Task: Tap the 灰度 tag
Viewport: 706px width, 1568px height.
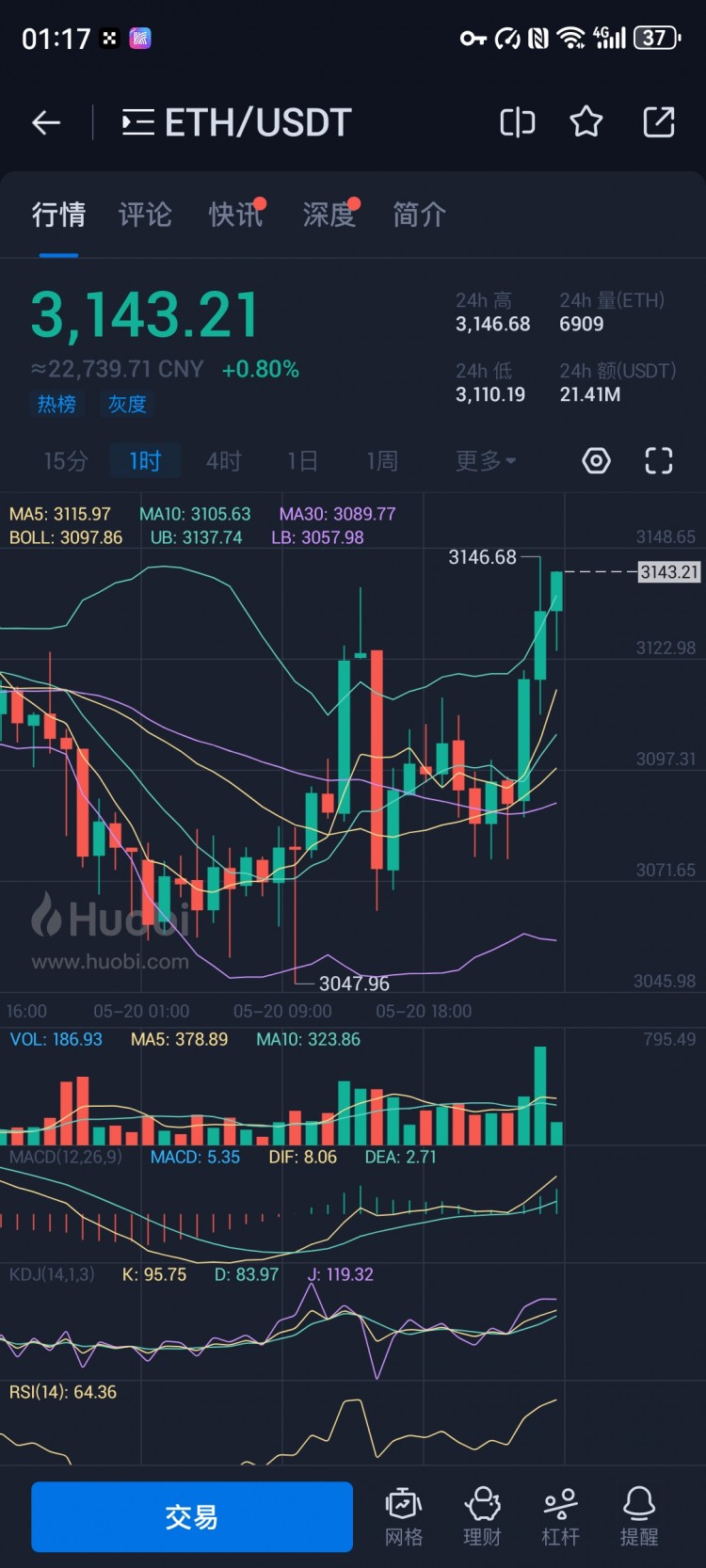Action: click(127, 404)
